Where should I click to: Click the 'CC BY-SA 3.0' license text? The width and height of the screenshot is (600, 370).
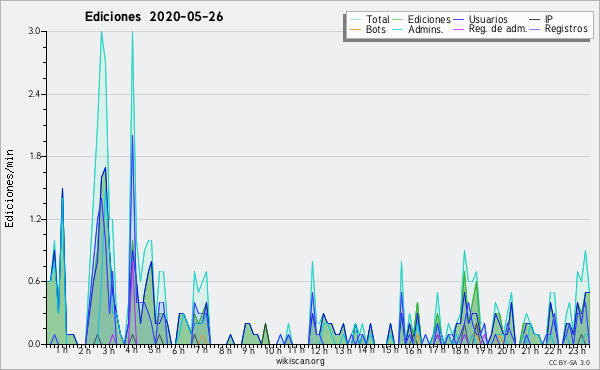click(569, 363)
